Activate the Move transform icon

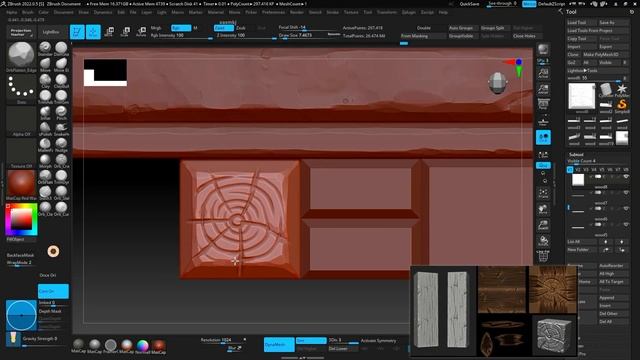pyautogui.click(x=109, y=32)
